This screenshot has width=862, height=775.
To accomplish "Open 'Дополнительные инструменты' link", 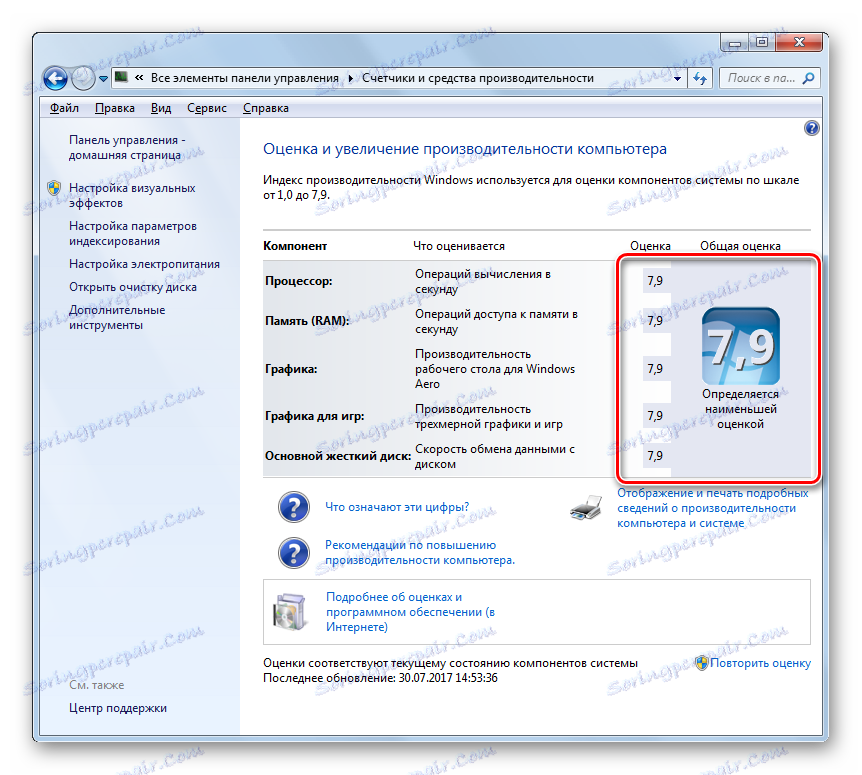I will coord(117,318).
